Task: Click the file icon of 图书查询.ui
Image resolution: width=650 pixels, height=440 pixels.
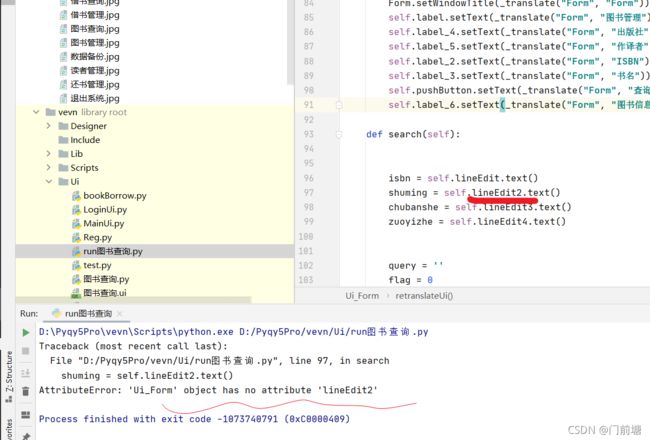Action: 76,293
